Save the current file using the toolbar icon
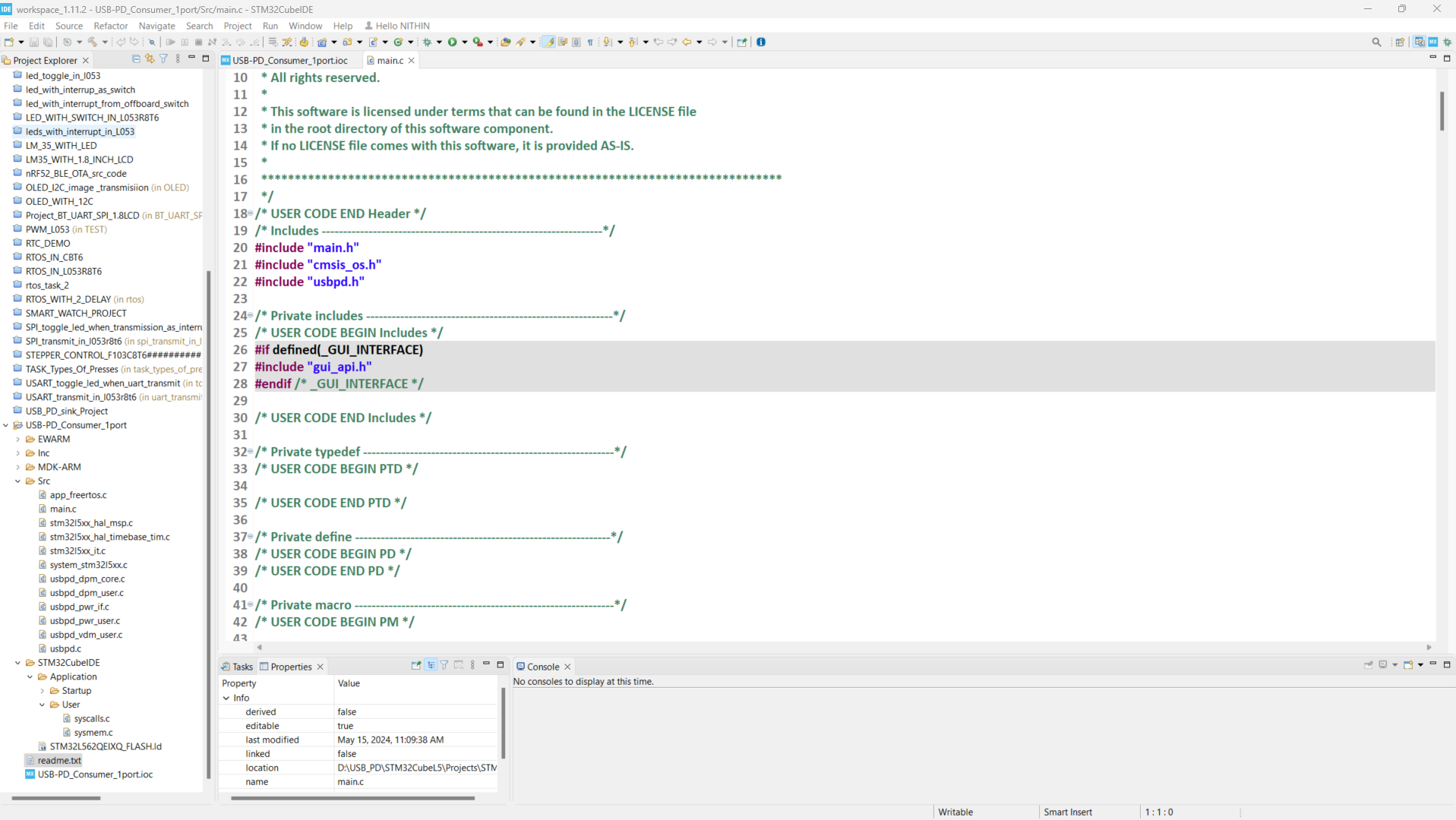 click(34, 42)
